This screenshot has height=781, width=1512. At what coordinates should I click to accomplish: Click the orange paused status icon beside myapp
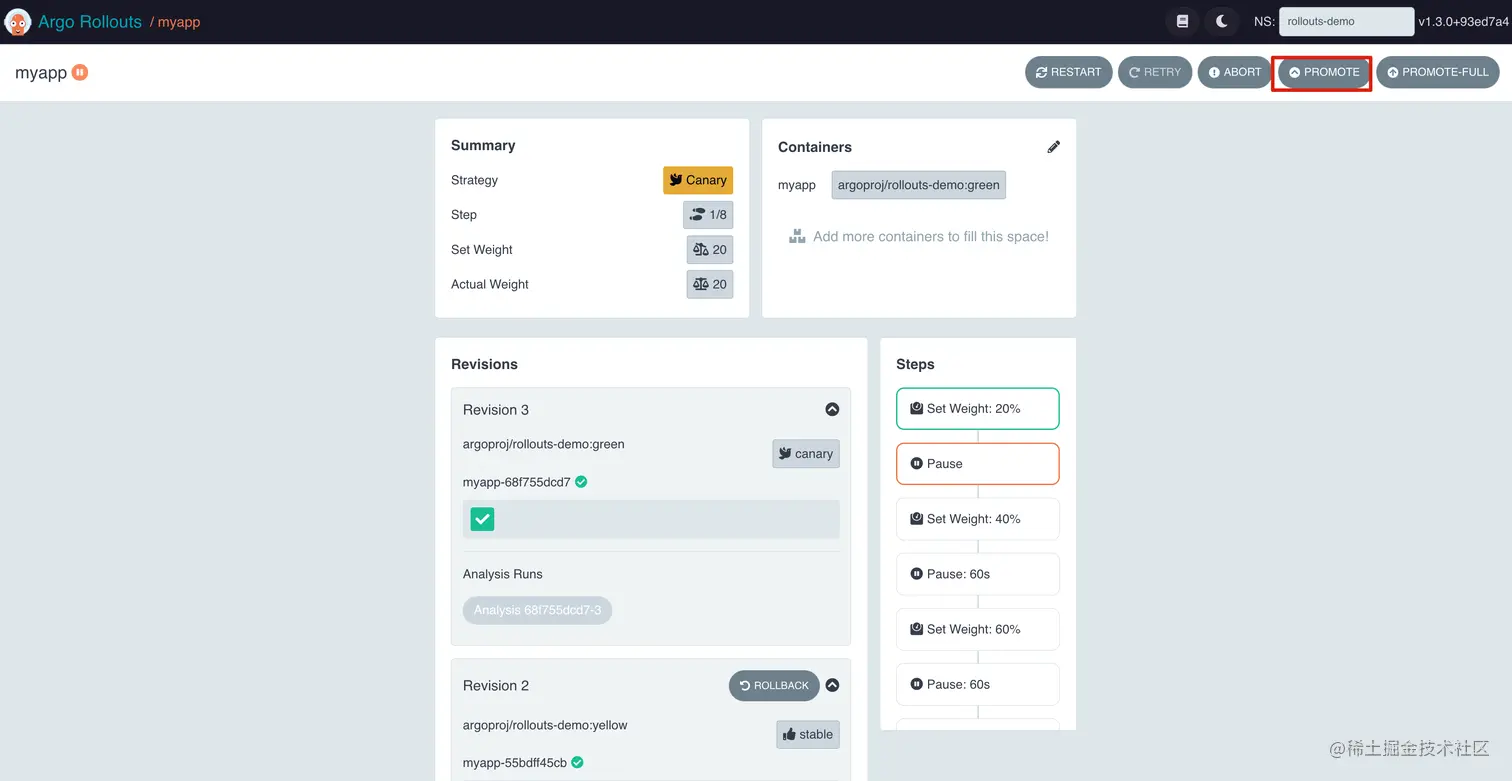[x=80, y=72]
